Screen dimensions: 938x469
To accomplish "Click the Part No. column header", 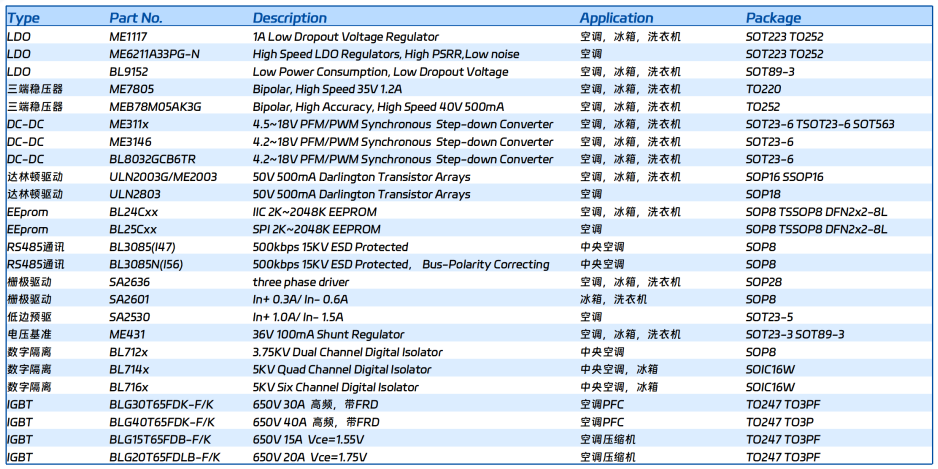I will coord(136,18).
